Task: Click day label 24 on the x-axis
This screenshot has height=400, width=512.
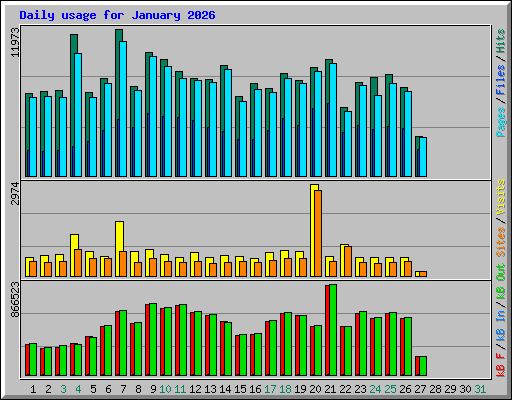Action: click(375, 389)
